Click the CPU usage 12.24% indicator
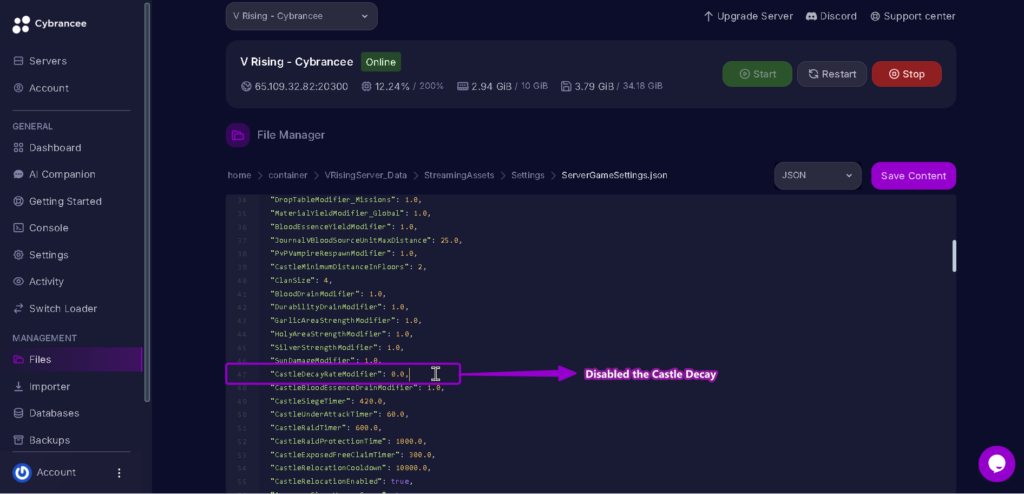The width and height of the screenshot is (1024, 494). tap(402, 86)
